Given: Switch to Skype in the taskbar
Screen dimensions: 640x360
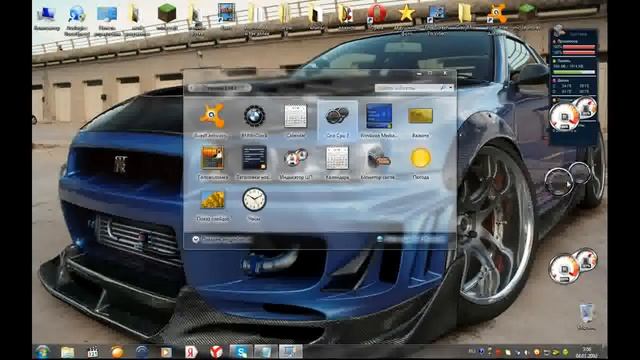Looking at the screenshot, I should tap(241, 352).
